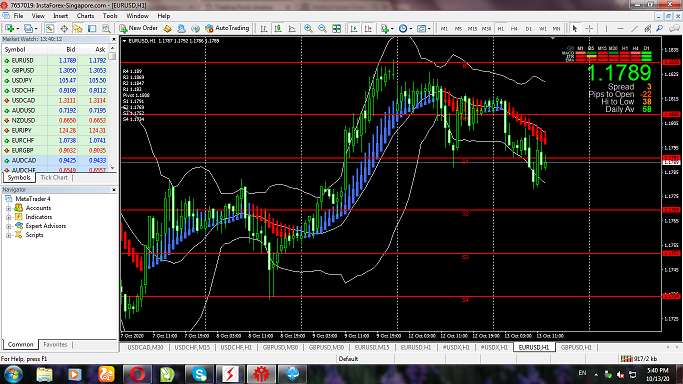This screenshot has width=683, height=384.
Task: Click the tile windows grid icon
Action: point(336,28)
